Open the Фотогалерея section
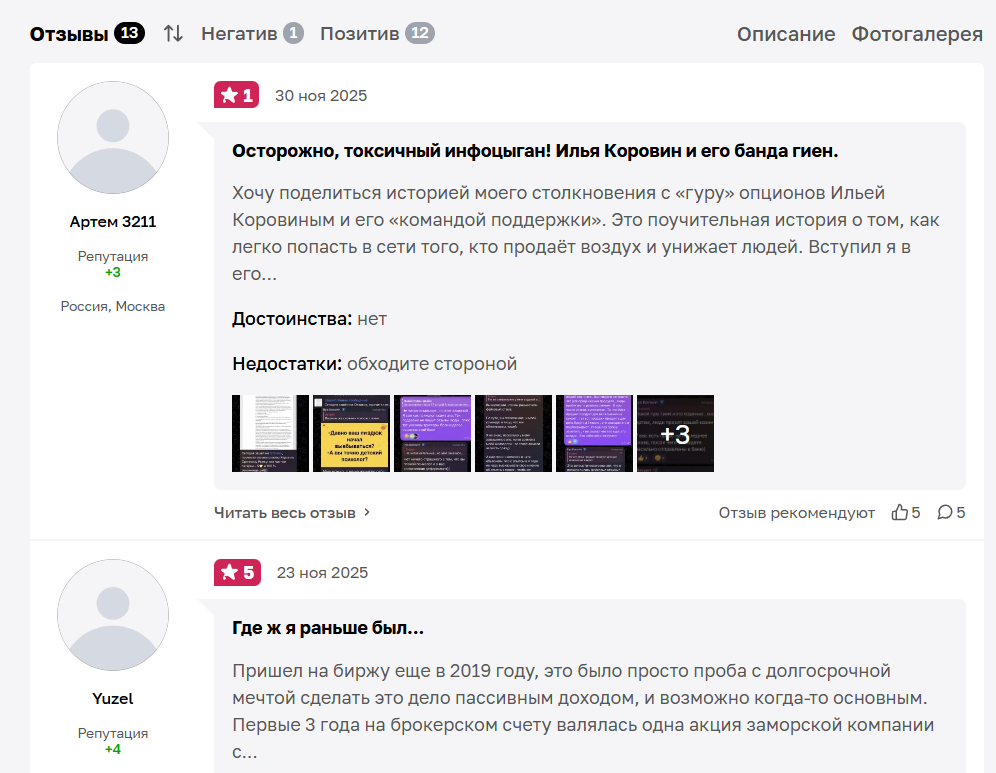 pyautogui.click(x=917, y=34)
